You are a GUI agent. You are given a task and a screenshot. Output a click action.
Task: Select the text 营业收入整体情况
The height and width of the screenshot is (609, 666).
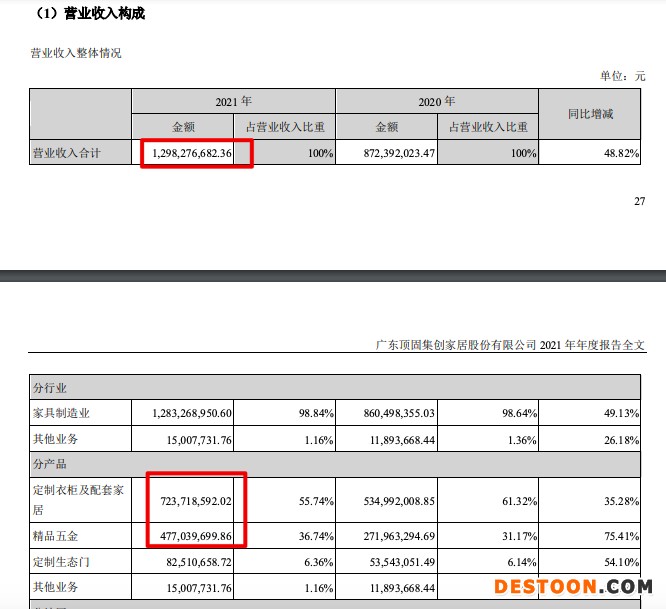tap(76, 53)
